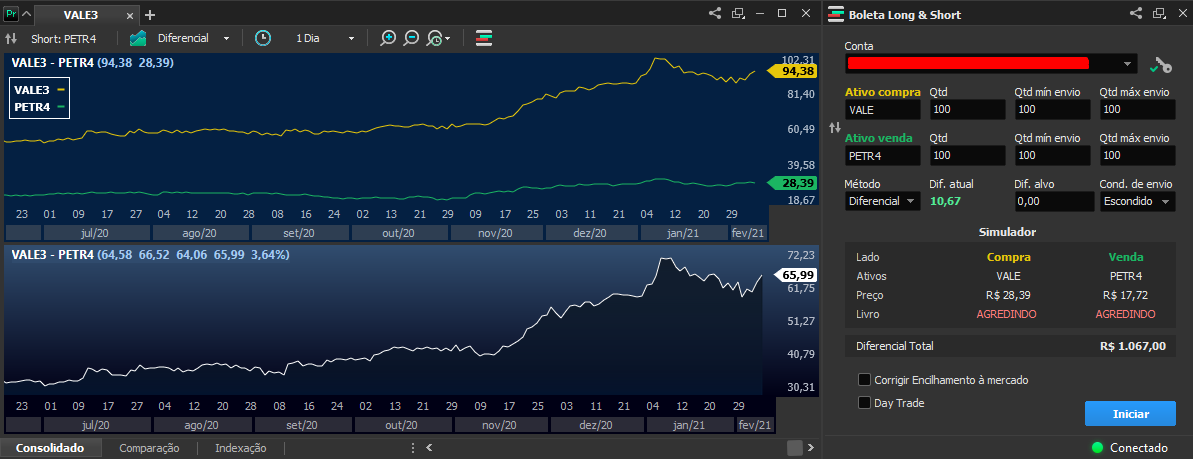Click the Short: PETR4 asset field
1193x459 pixels.
click(62, 38)
